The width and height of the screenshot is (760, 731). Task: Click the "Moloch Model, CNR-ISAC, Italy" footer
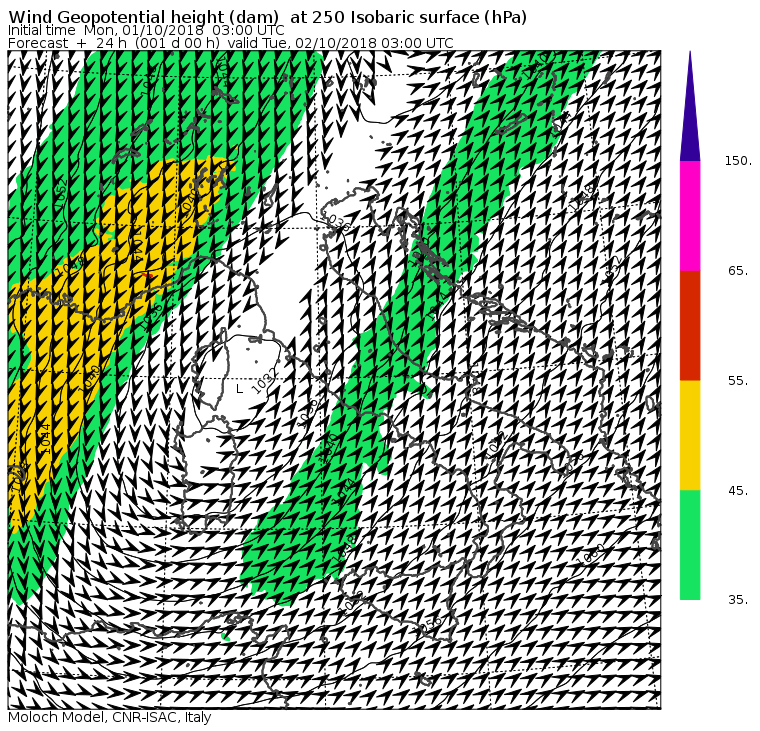coord(110,717)
